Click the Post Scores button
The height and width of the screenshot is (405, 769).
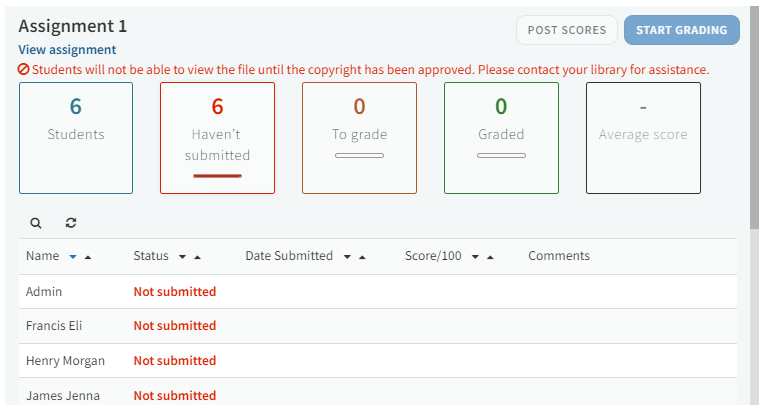click(x=567, y=30)
